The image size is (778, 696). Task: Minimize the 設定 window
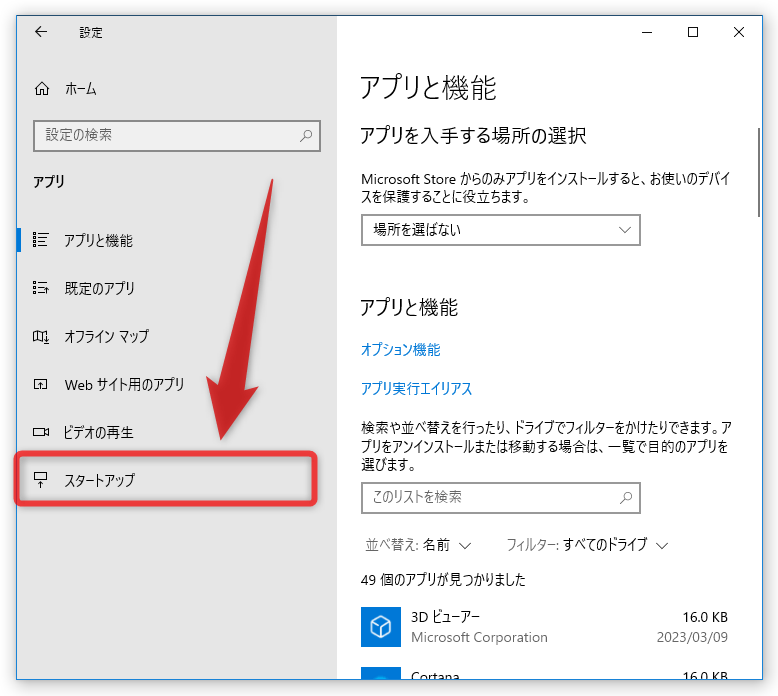click(647, 32)
